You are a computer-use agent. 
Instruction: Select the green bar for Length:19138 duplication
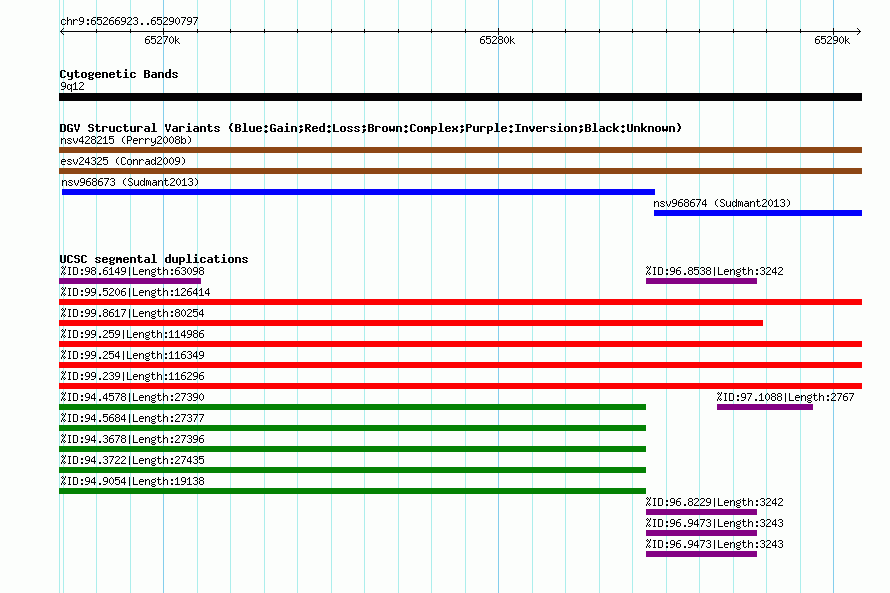coord(352,491)
